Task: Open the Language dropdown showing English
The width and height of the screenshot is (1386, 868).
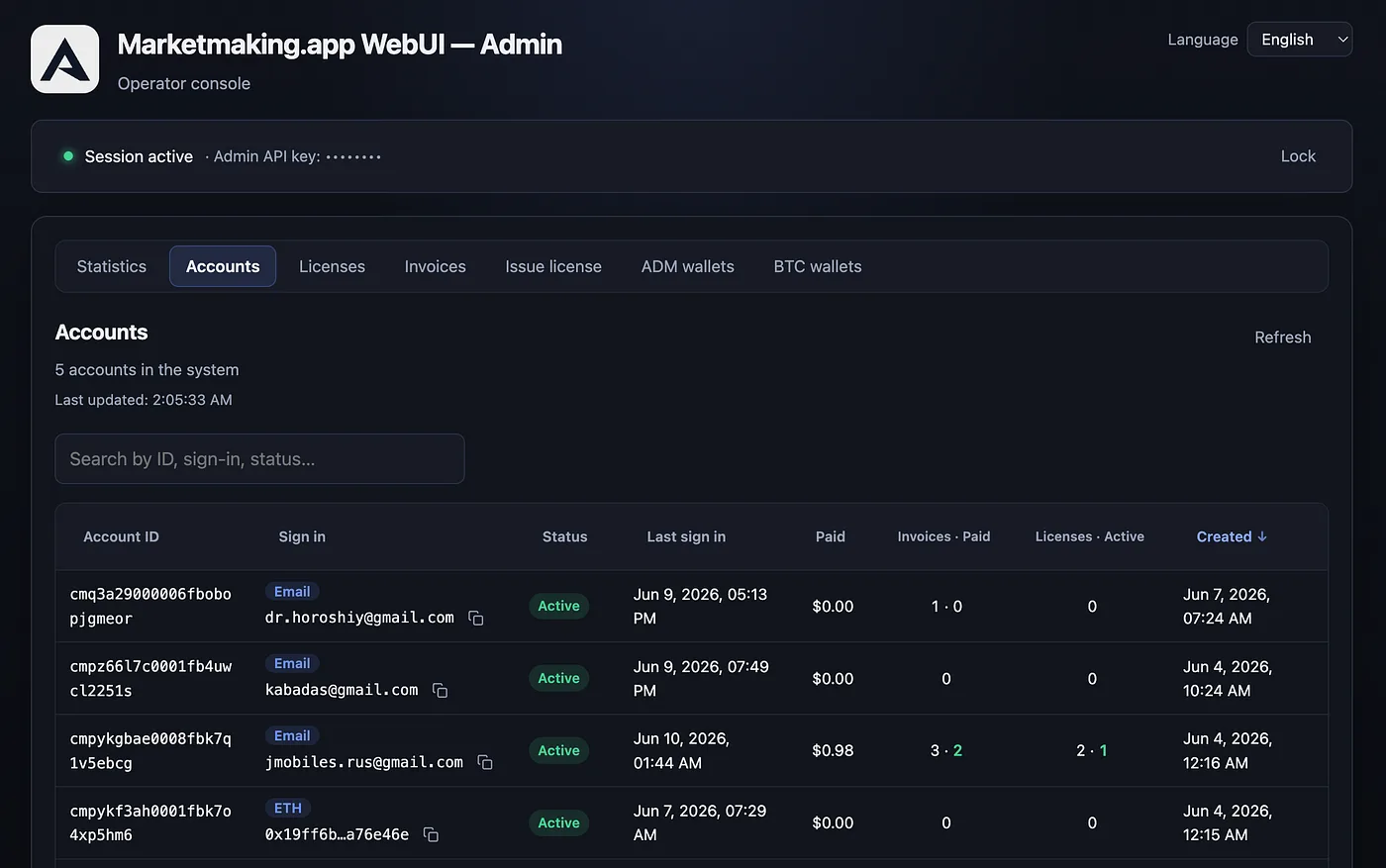Action: (1300, 40)
